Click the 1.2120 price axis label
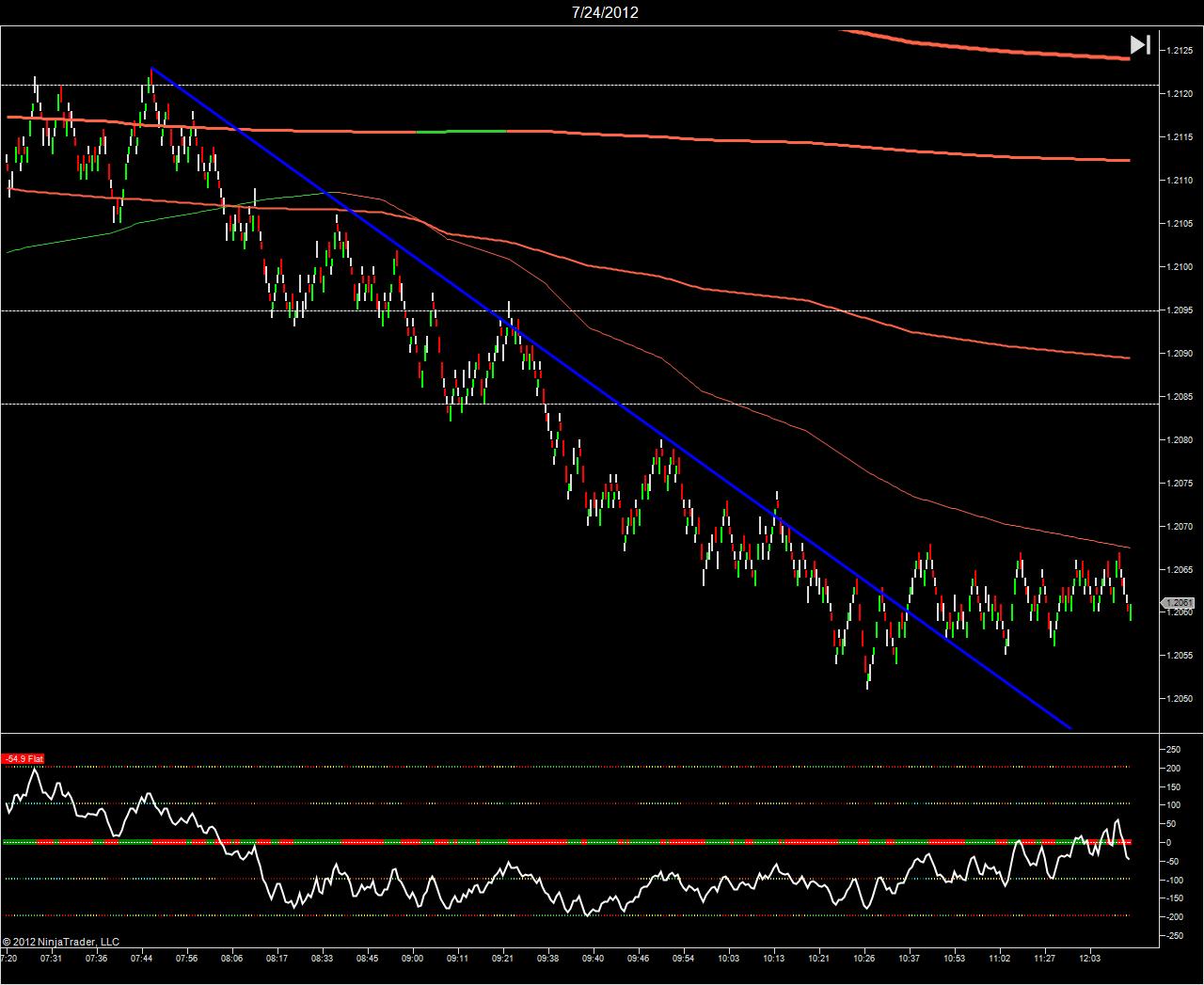This screenshot has width=1204, height=985. click(x=1180, y=93)
